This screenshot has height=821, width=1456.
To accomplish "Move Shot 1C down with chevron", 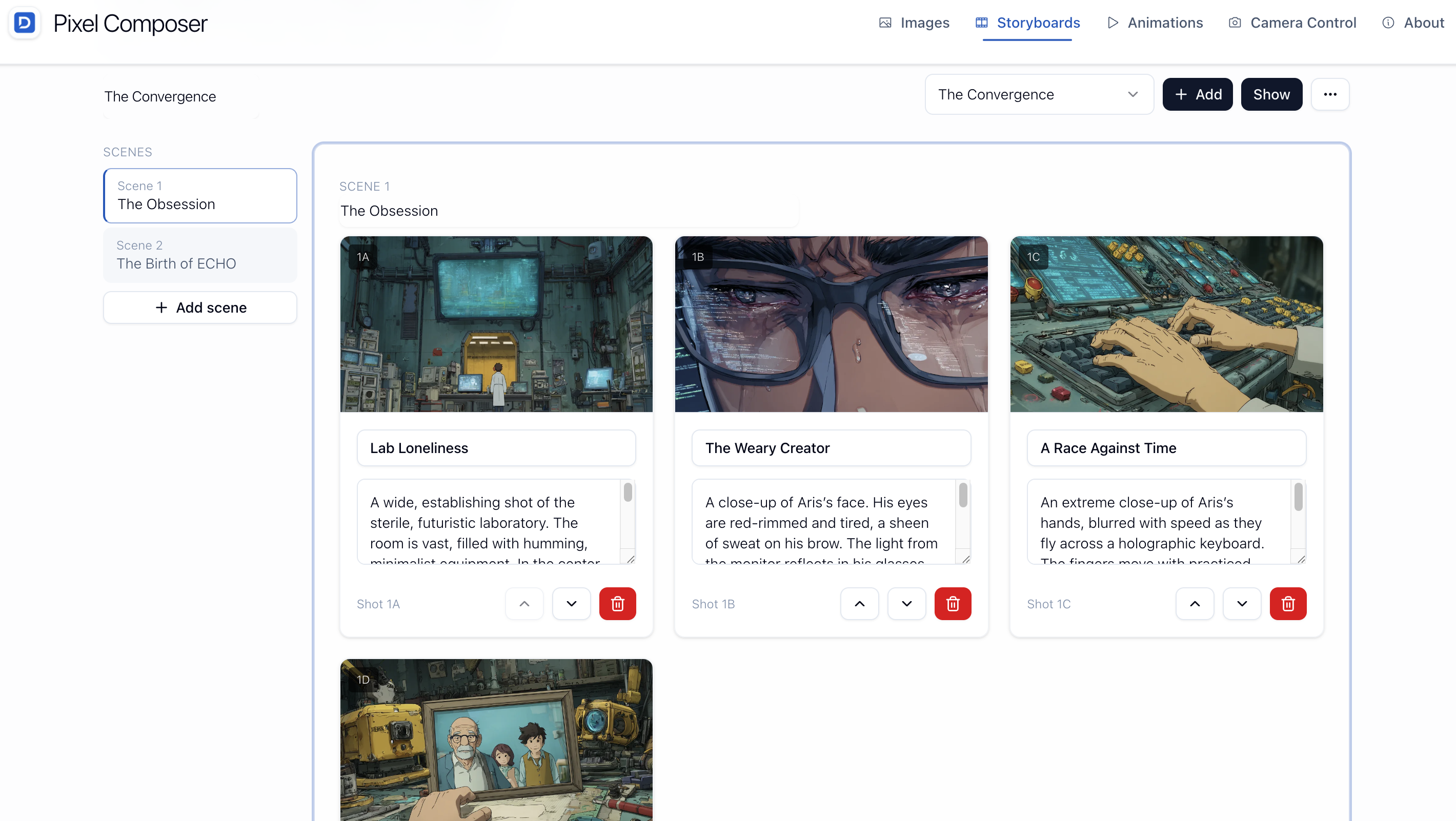I will pyautogui.click(x=1242, y=604).
